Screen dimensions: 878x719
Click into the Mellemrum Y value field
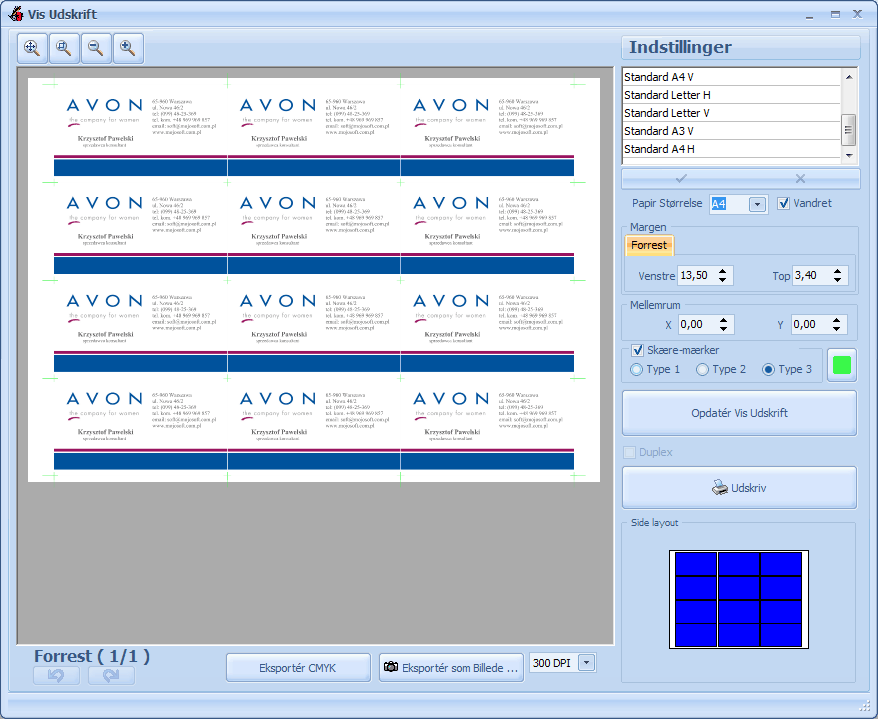click(x=811, y=324)
